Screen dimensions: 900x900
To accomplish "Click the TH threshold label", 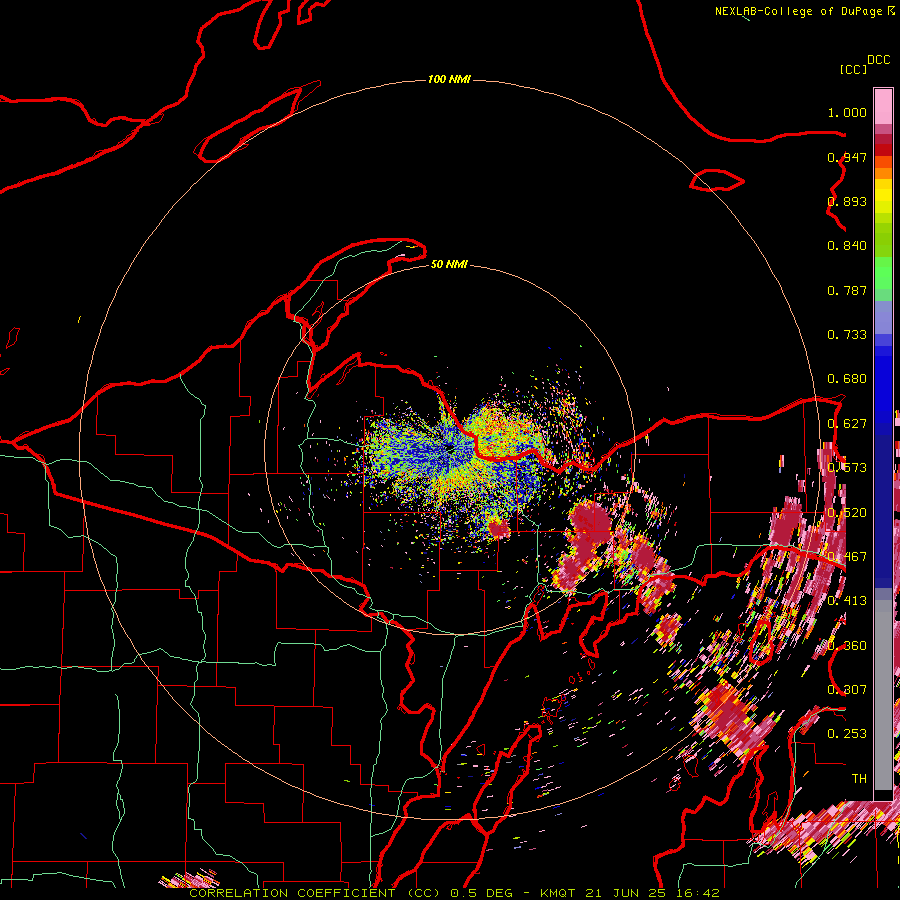I will (859, 779).
